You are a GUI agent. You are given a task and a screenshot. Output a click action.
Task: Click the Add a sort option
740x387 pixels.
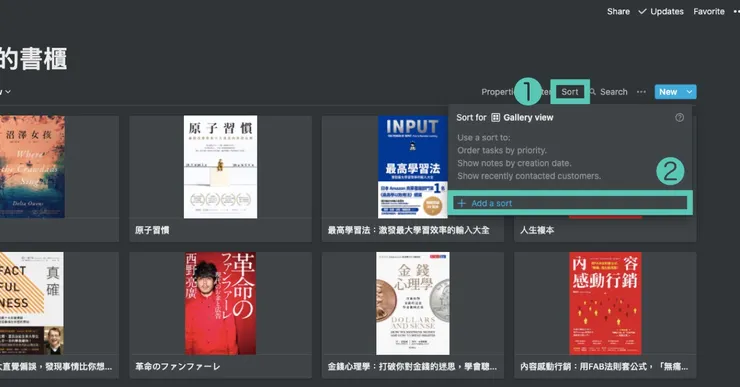pos(570,203)
